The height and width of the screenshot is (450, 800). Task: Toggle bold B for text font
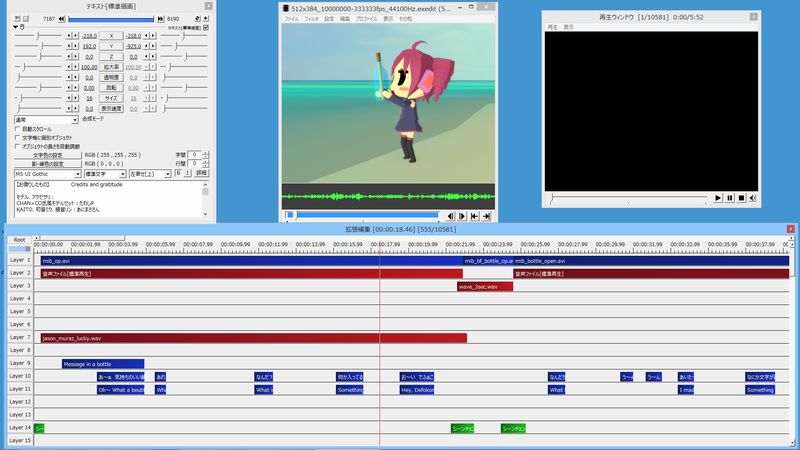point(178,173)
